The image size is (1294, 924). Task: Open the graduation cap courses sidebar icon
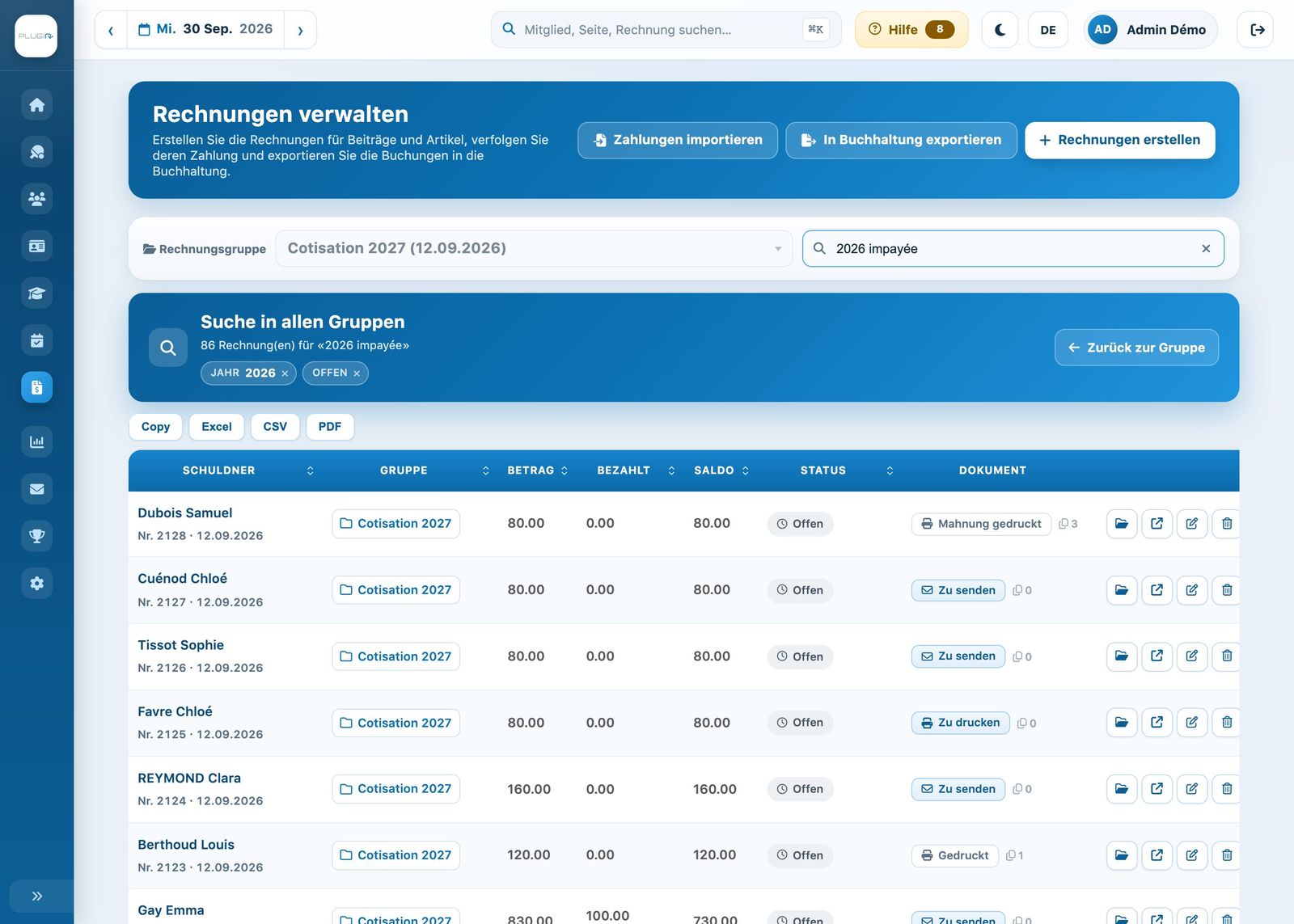[36, 293]
